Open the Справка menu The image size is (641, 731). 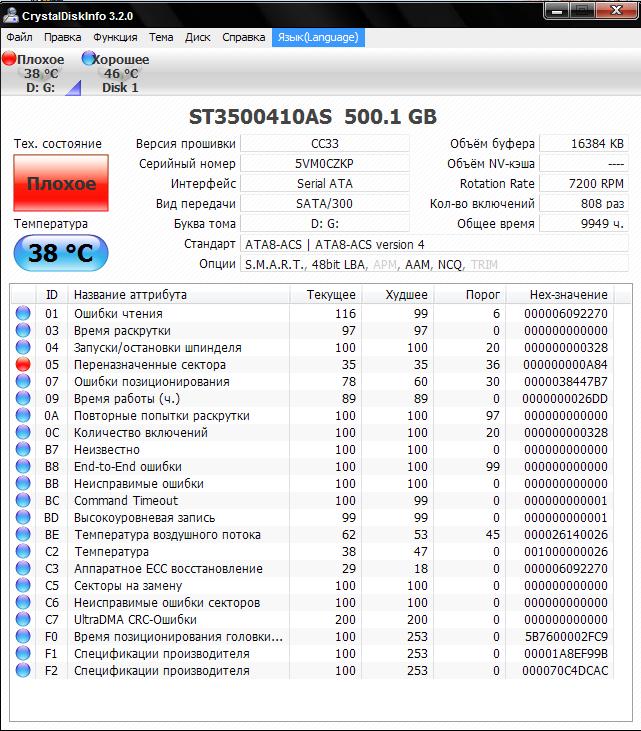[x=243, y=37]
